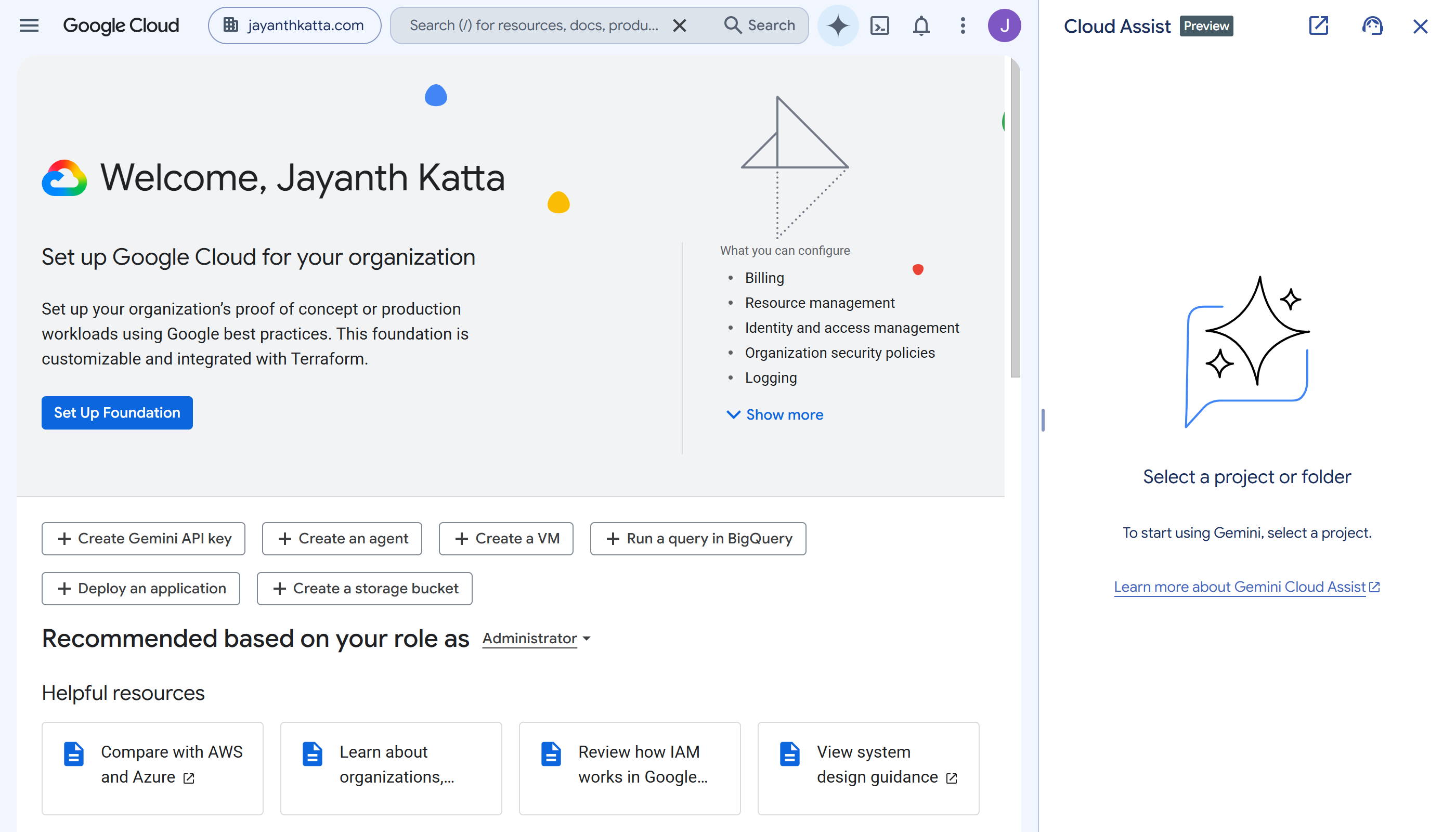Open the Administrator role dropdown
The width and height of the screenshot is (1456, 832).
coord(536,638)
